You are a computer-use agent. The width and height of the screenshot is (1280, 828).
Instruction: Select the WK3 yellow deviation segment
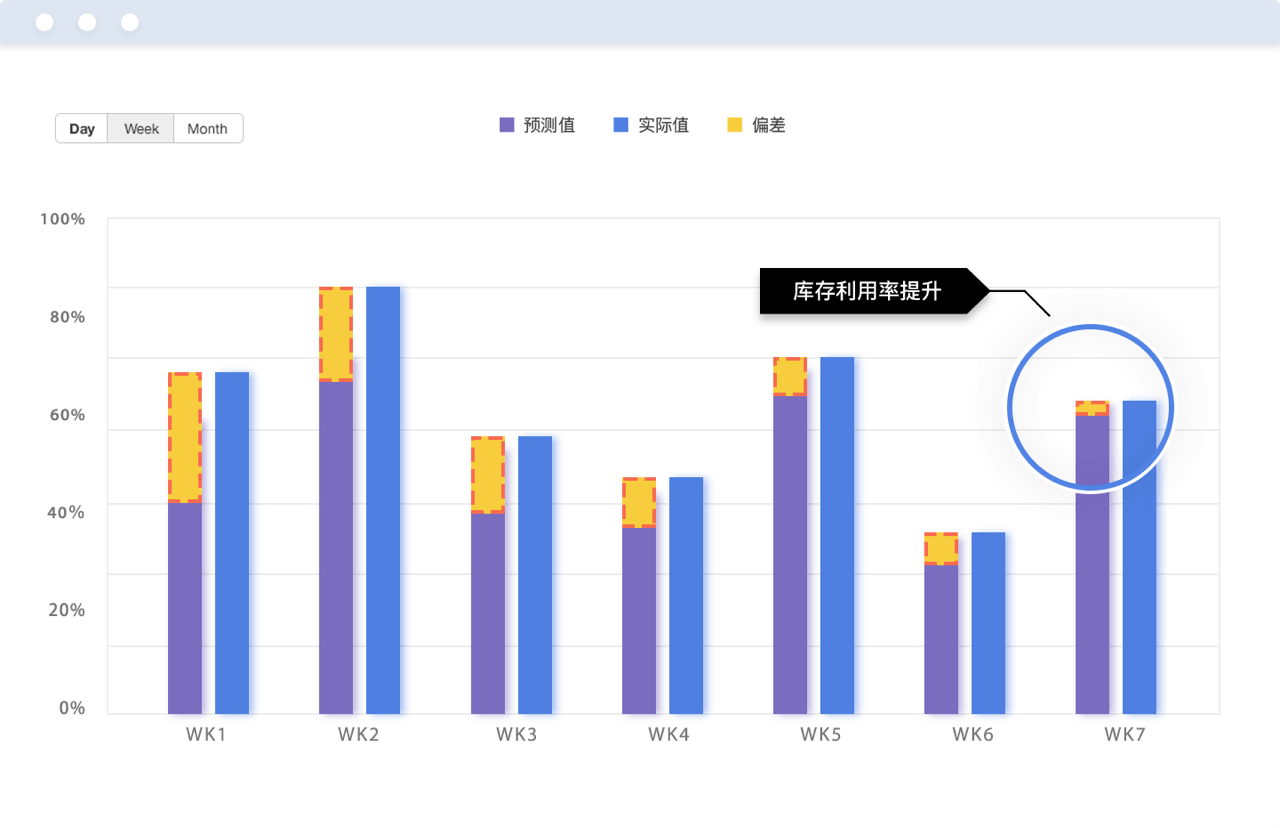coord(488,475)
